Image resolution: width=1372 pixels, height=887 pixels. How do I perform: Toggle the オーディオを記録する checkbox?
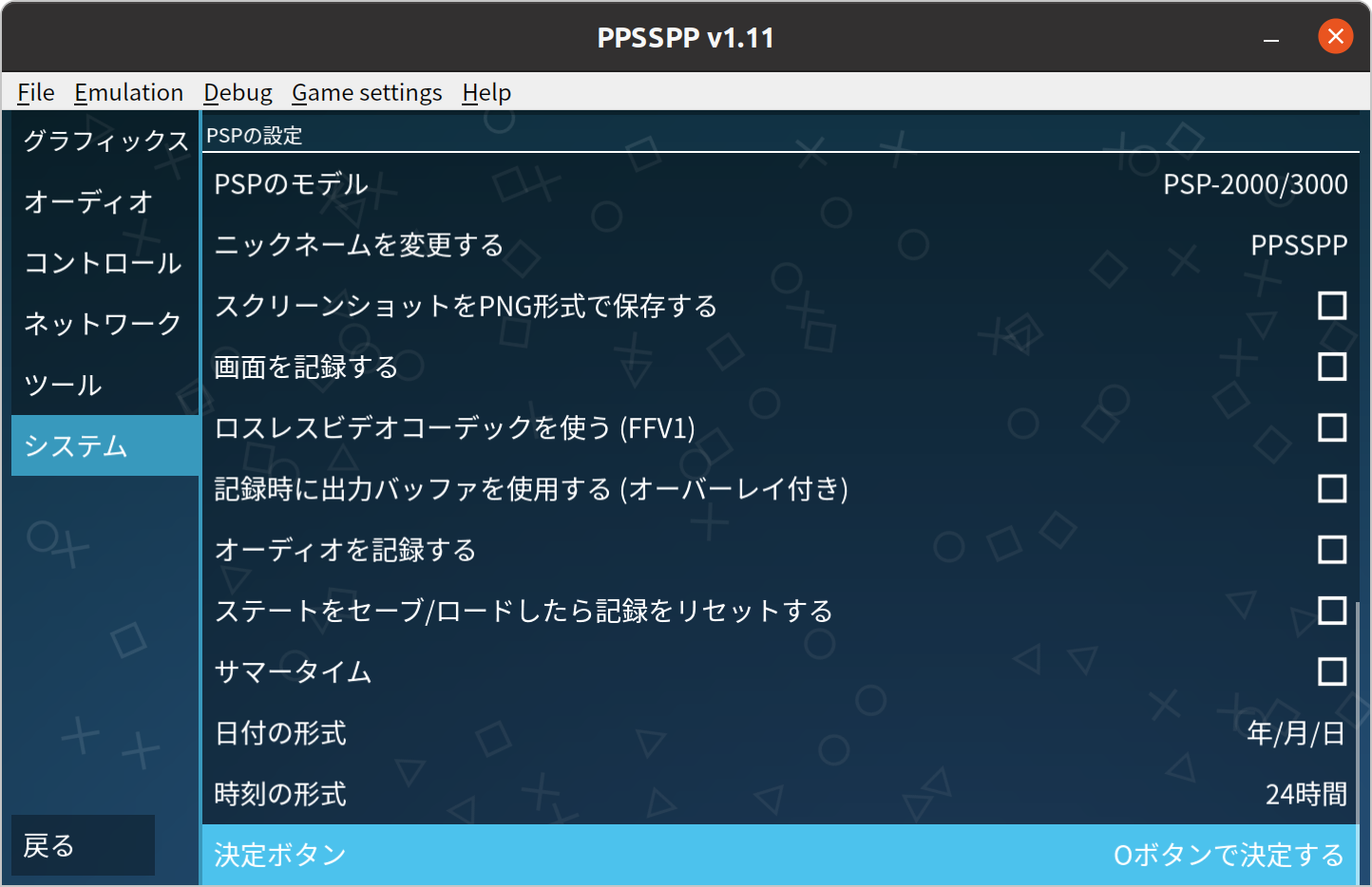(x=1332, y=550)
